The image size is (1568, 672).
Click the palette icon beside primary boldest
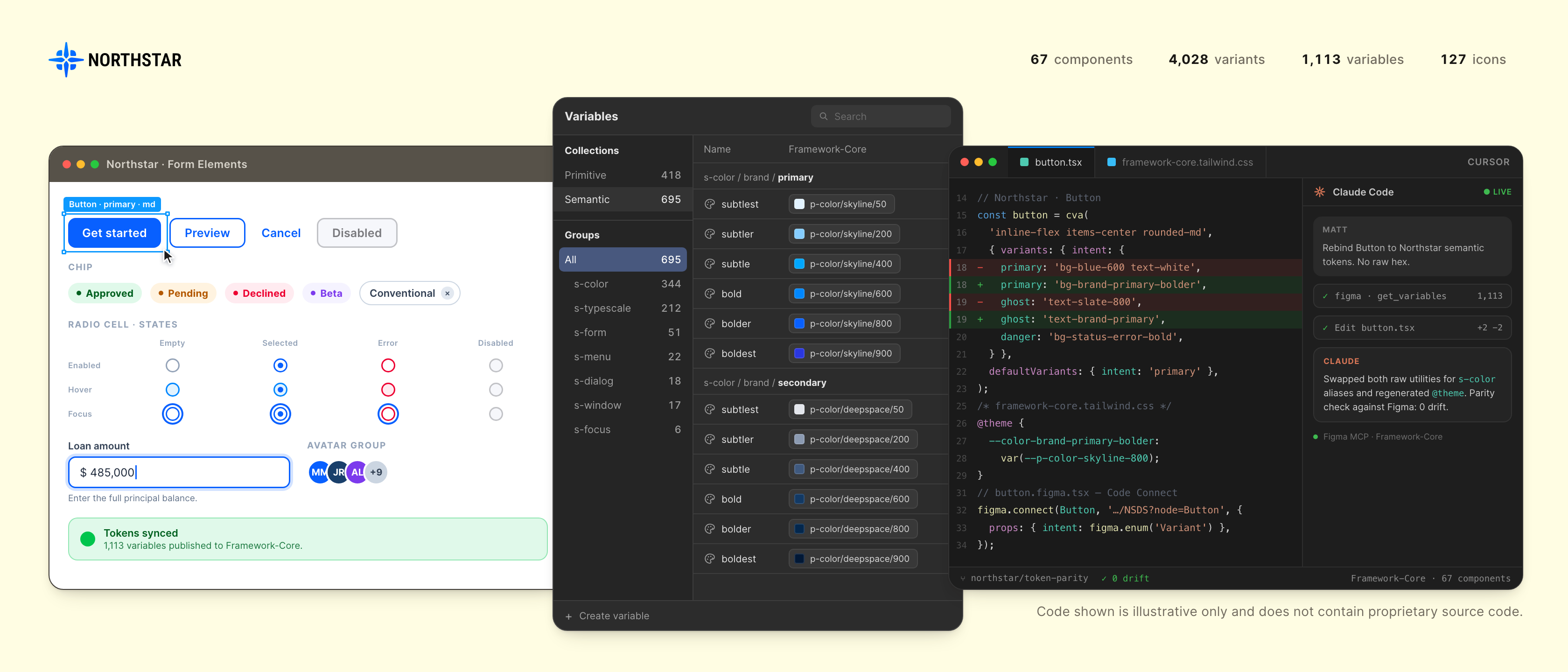[x=709, y=353]
